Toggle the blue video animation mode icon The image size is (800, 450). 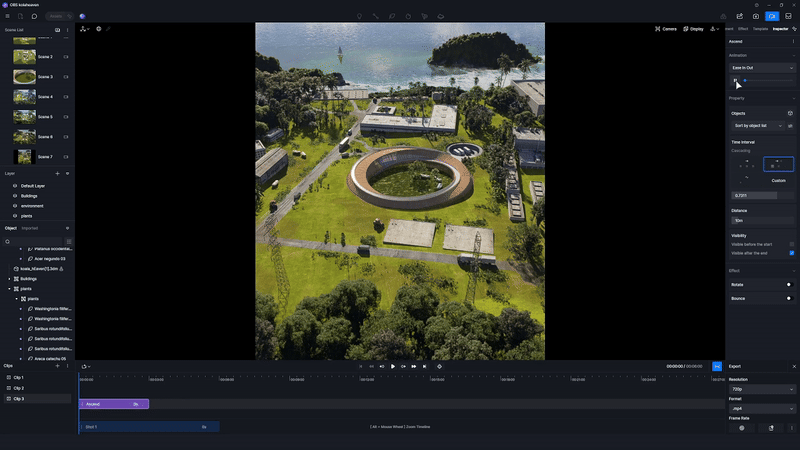click(772, 16)
